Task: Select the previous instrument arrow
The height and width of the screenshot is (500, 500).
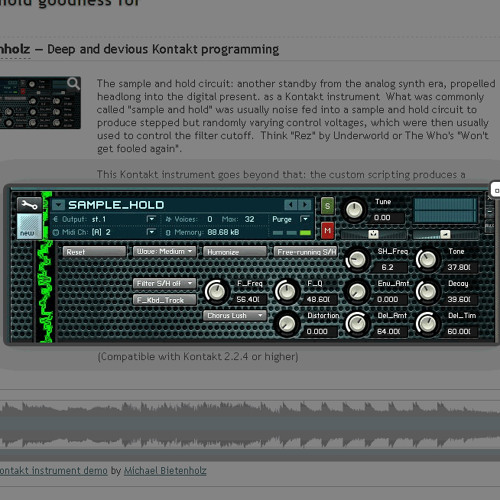Action: tap(291, 204)
